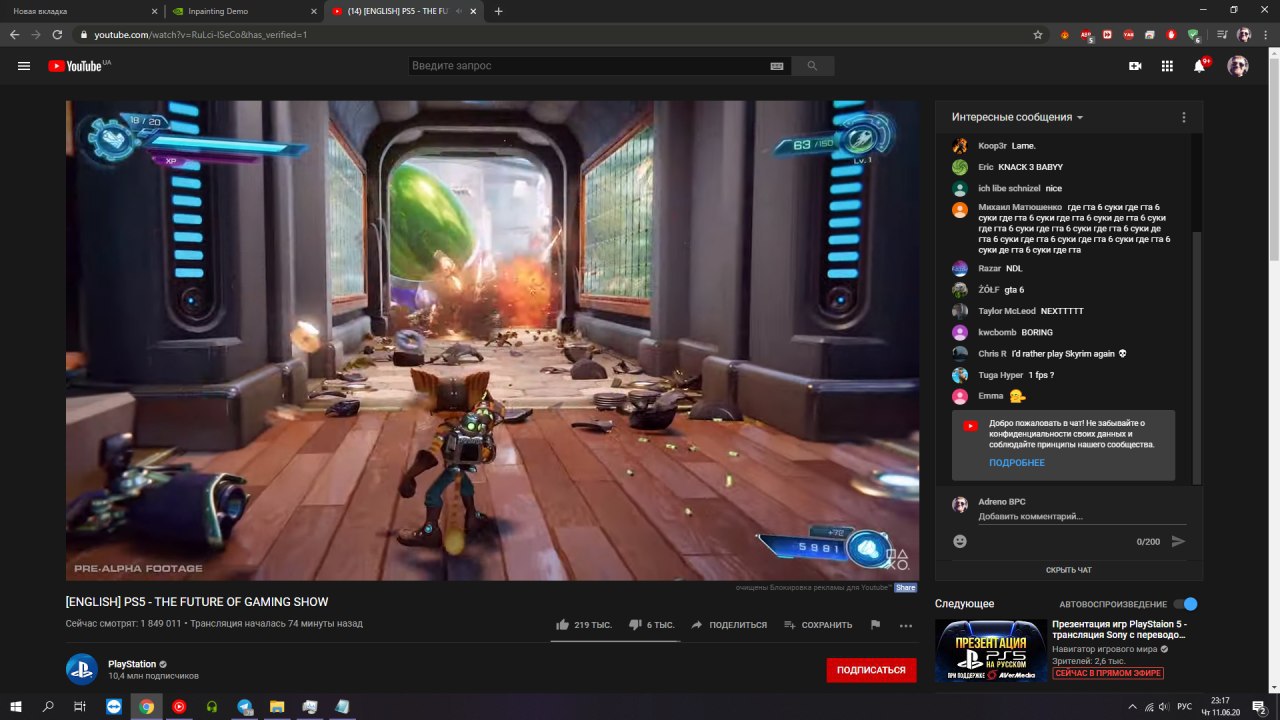Open the emoji picker in chat
Image resolution: width=1280 pixels, height=720 pixels.
tap(960, 541)
